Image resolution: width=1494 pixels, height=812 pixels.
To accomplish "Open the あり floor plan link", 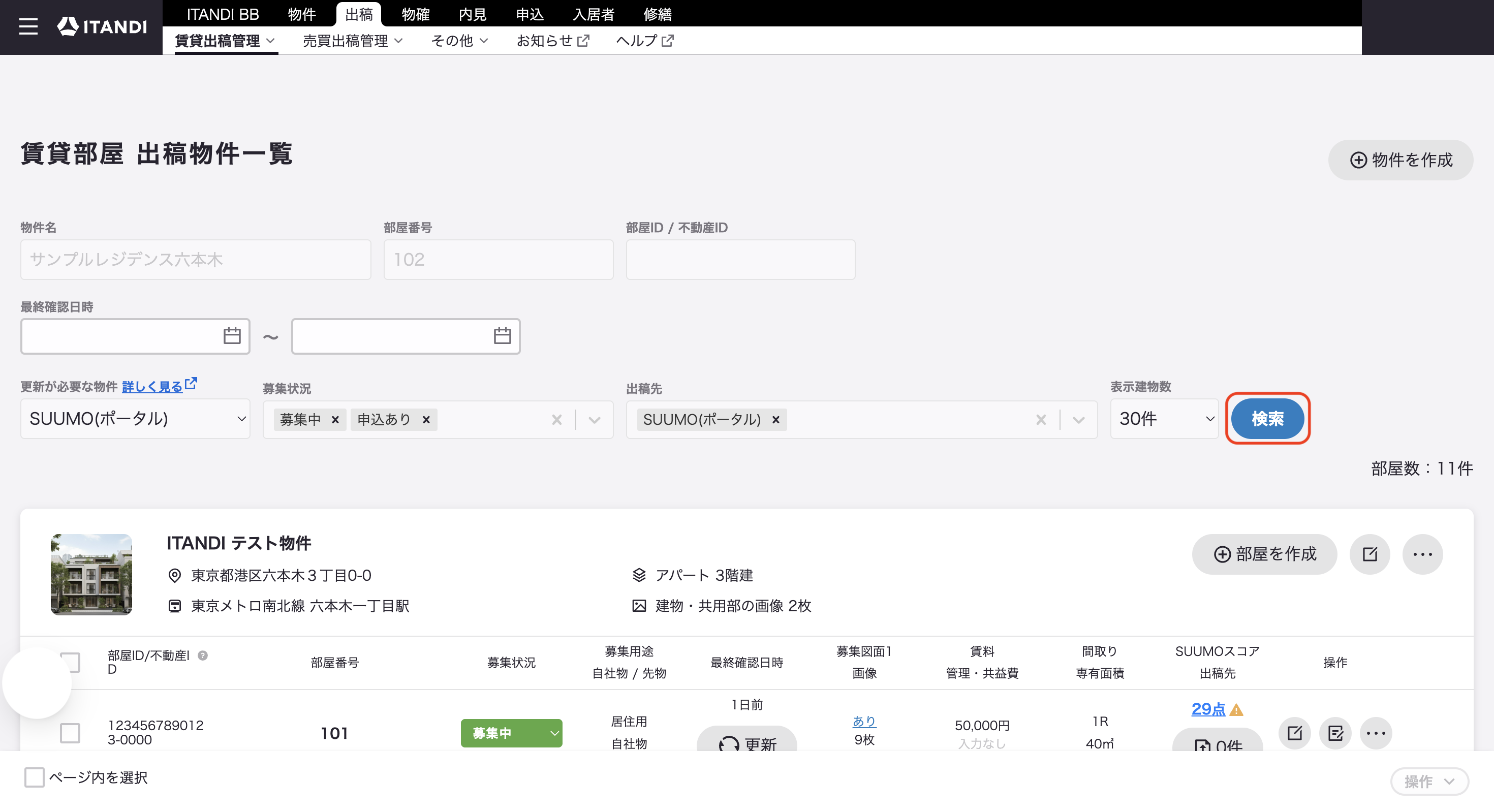I will pos(864,721).
